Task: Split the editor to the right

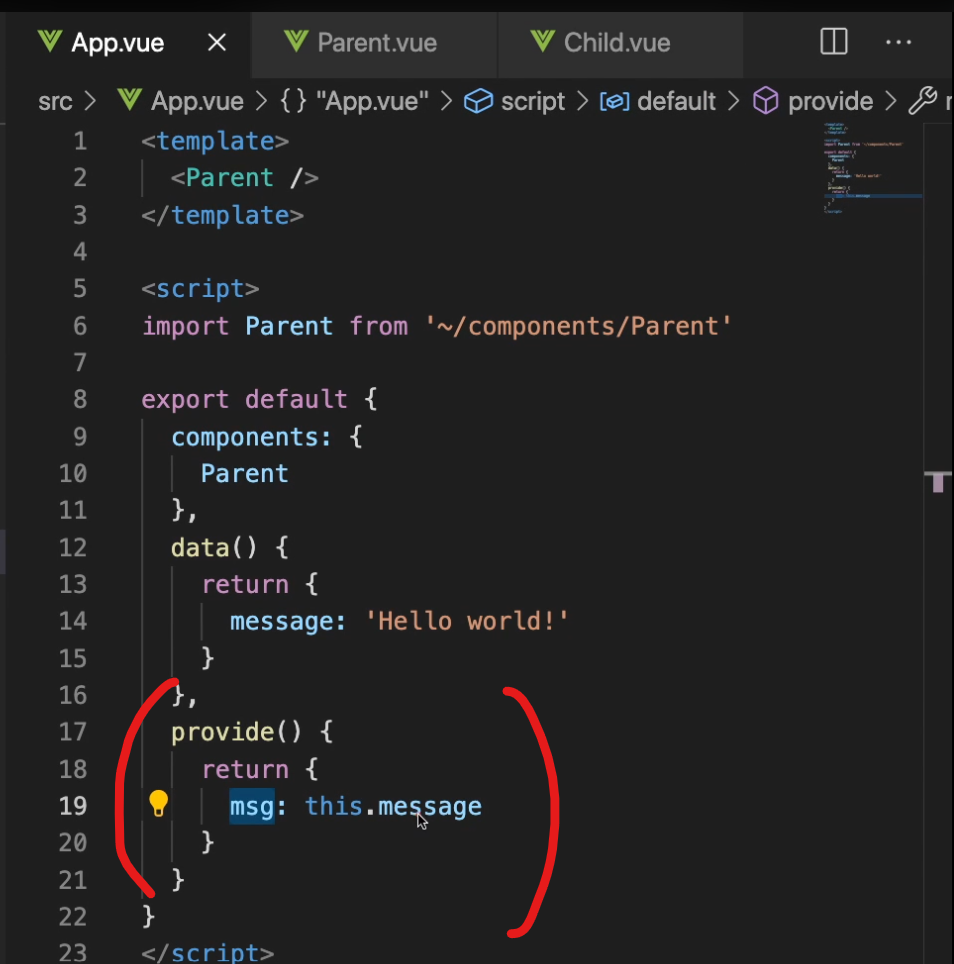Action: coord(834,42)
